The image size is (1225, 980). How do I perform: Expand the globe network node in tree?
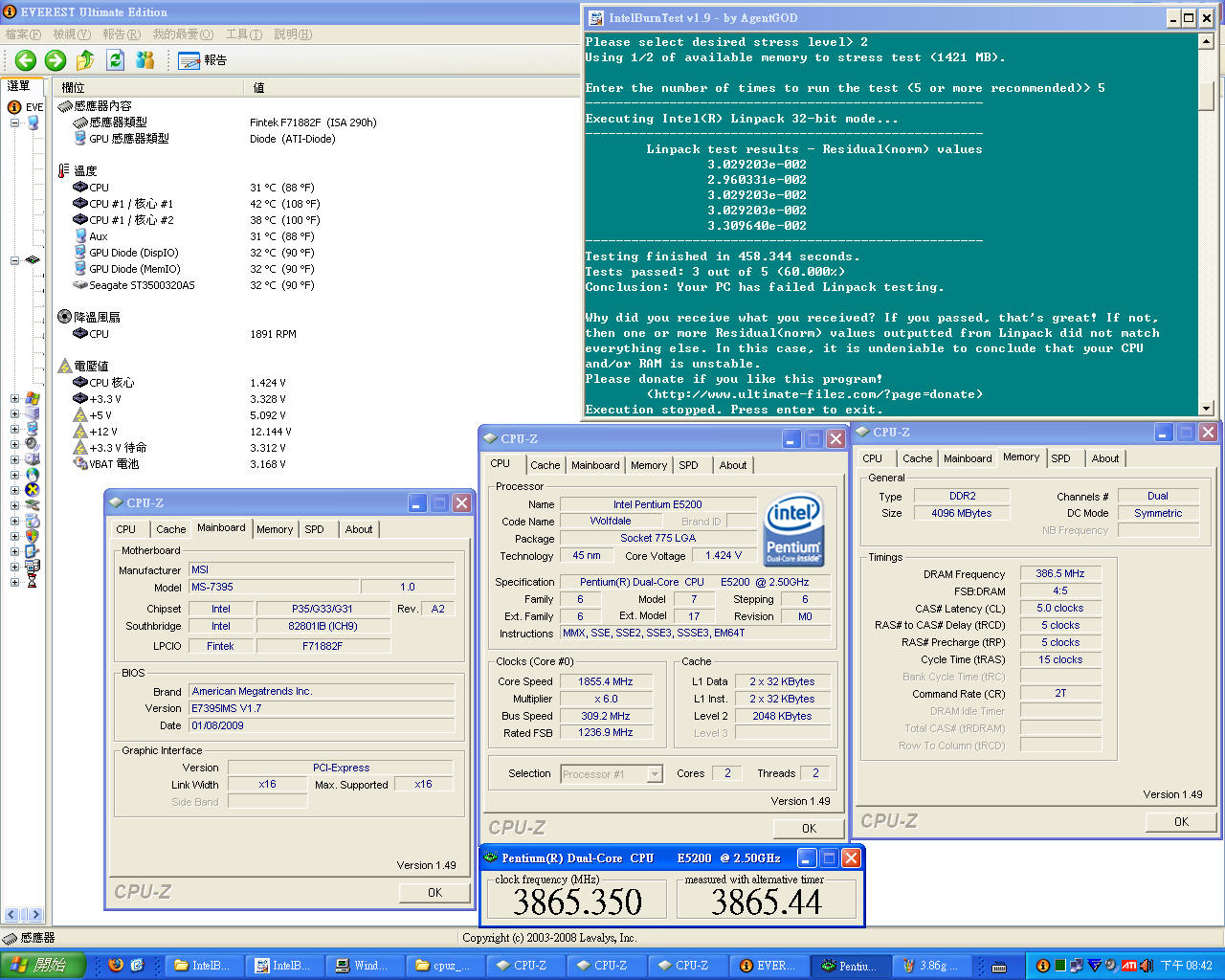tap(14, 476)
